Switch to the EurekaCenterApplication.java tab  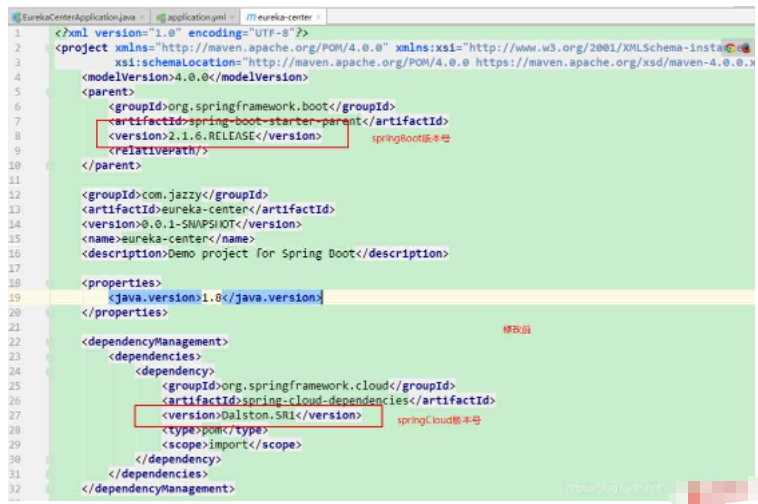pyautogui.click(x=79, y=17)
